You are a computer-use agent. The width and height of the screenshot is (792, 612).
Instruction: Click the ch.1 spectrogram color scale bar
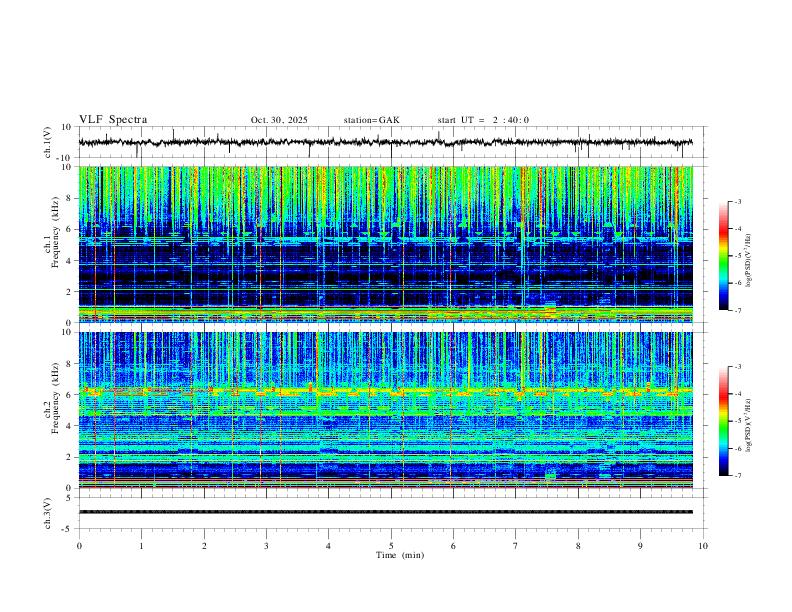[x=723, y=256]
